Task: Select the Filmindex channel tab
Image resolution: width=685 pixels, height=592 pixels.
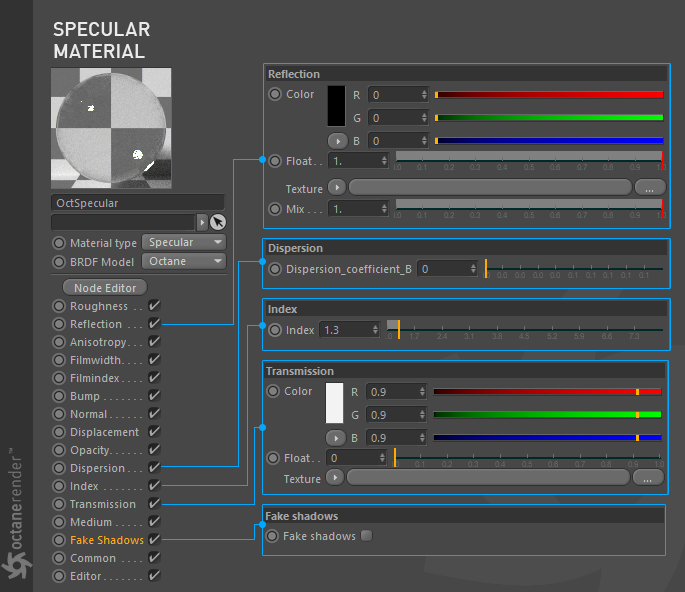Action: (95, 378)
